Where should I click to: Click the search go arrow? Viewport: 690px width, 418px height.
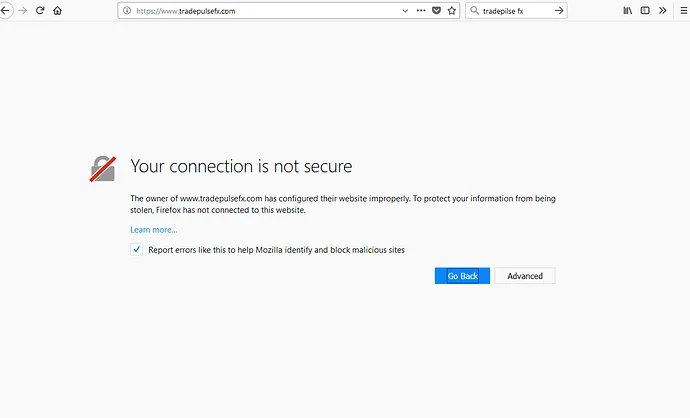click(x=559, y=10)
